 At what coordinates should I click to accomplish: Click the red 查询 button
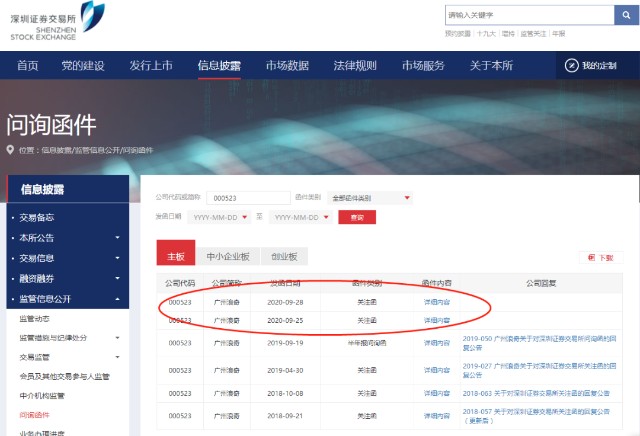click(356, 217)
